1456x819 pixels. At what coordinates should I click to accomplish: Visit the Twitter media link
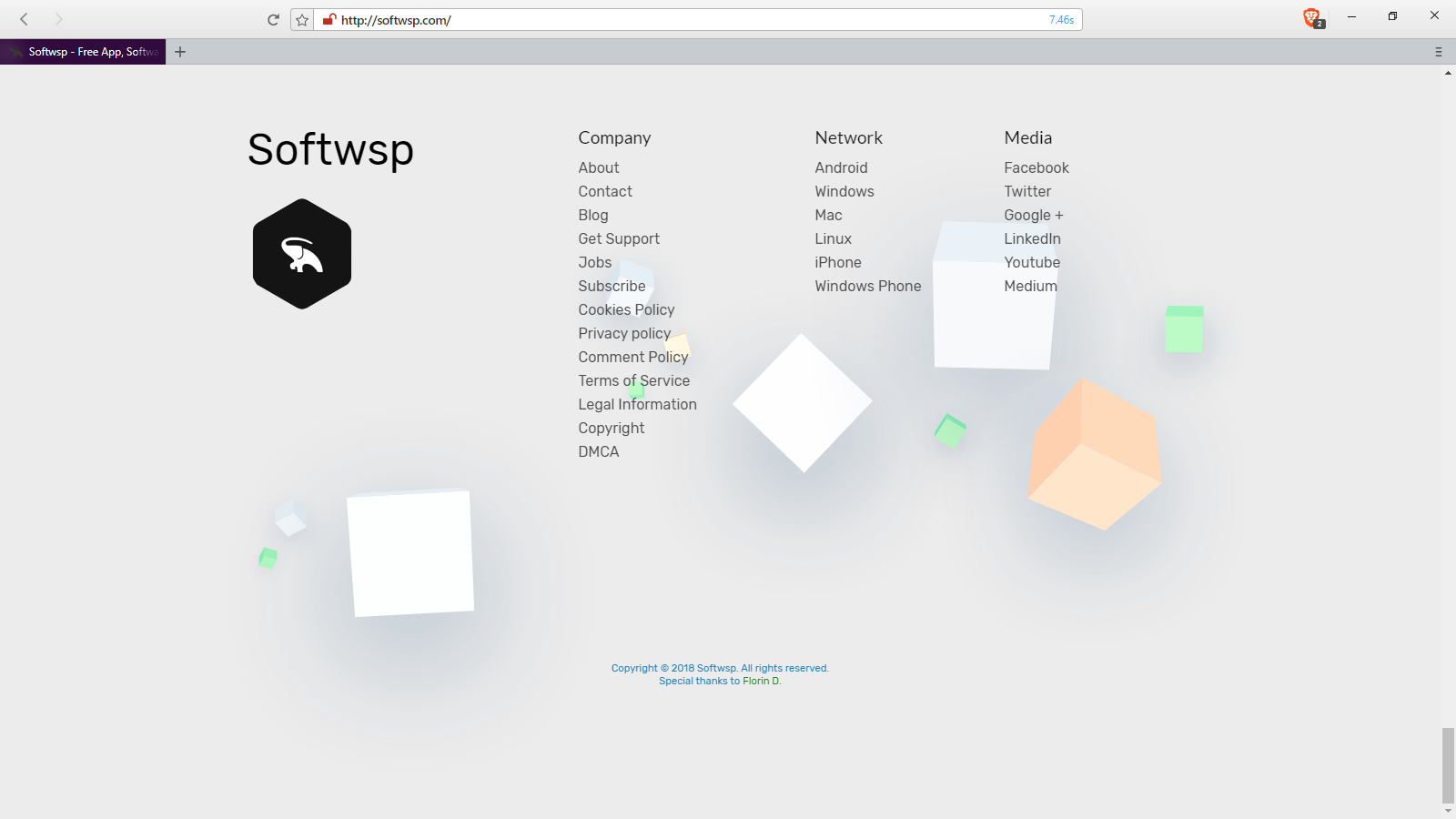pos(1027,191)
